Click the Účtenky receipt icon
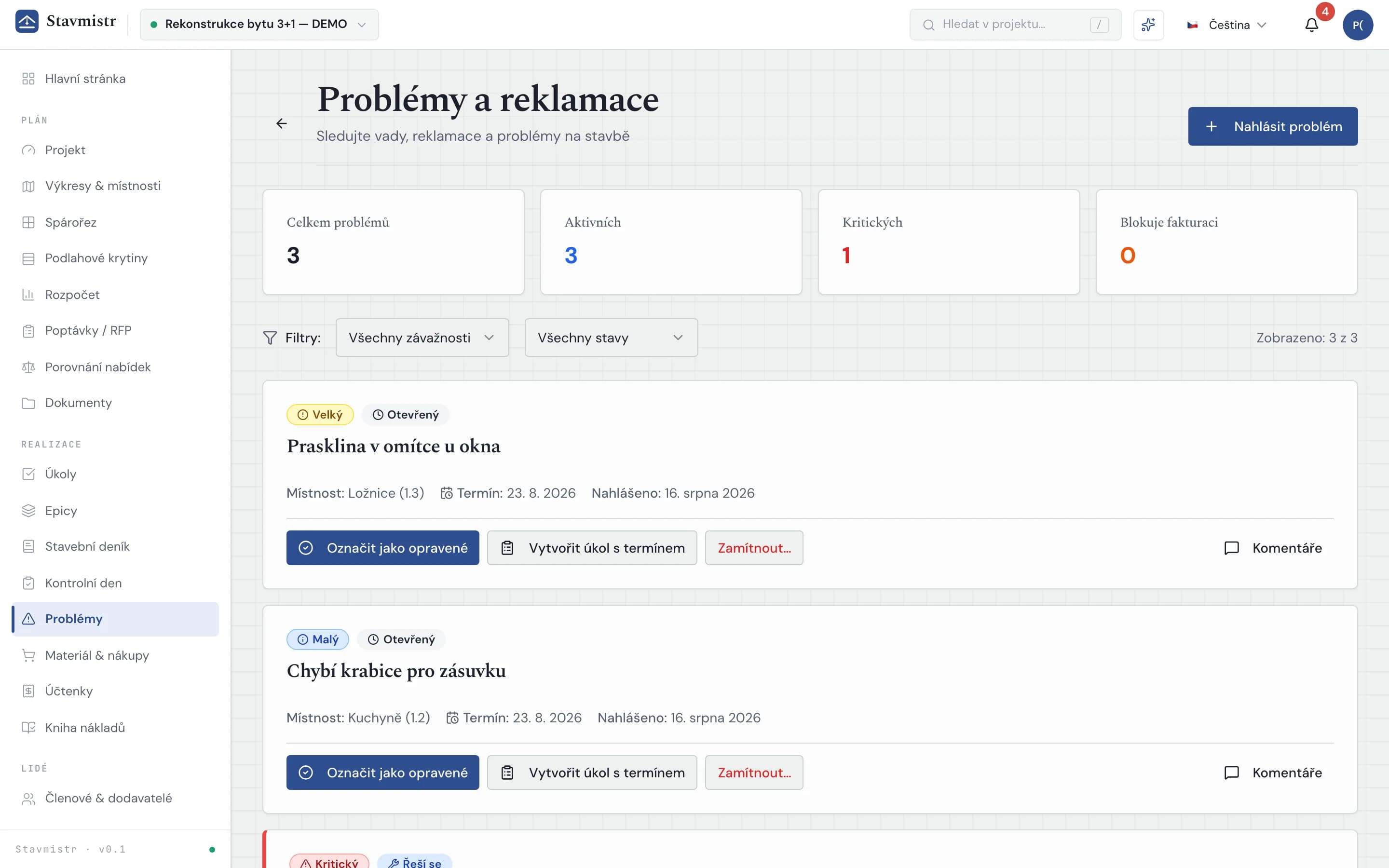 point(28,691)
